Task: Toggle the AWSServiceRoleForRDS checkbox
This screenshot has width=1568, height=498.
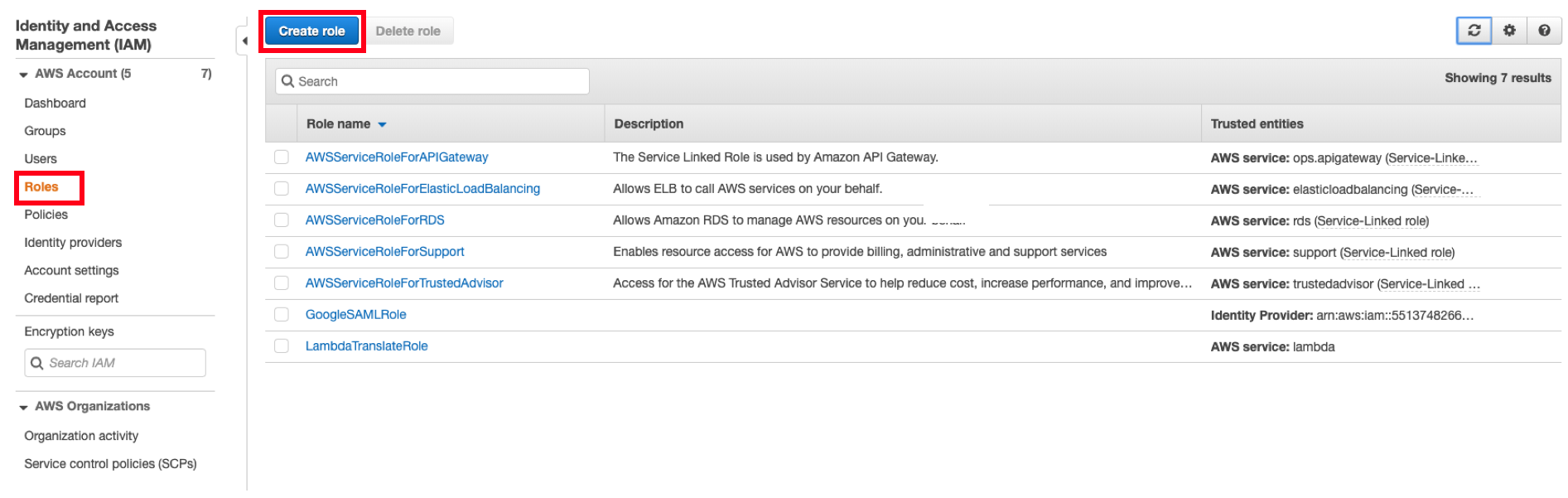Action: 282,220
